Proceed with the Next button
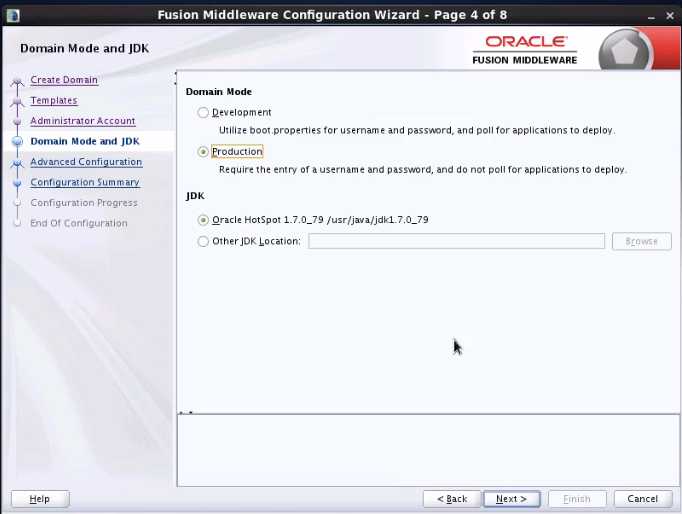Viewport: 682px width, 514px height. [x=512, y=499]
